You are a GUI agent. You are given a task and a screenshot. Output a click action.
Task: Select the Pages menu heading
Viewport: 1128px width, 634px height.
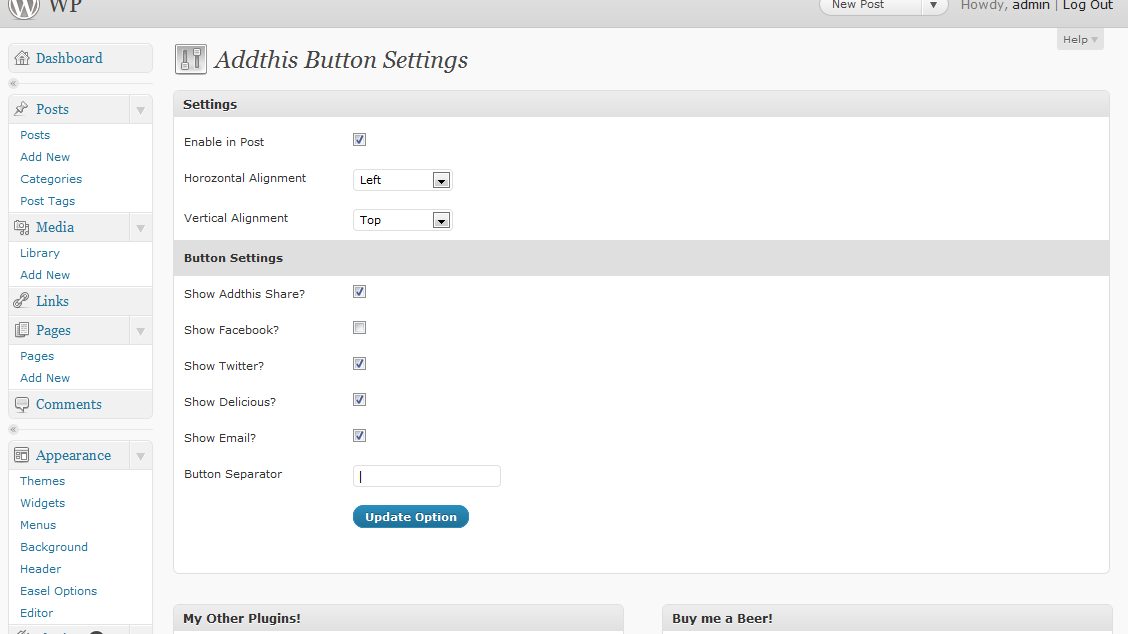(53, 330)
